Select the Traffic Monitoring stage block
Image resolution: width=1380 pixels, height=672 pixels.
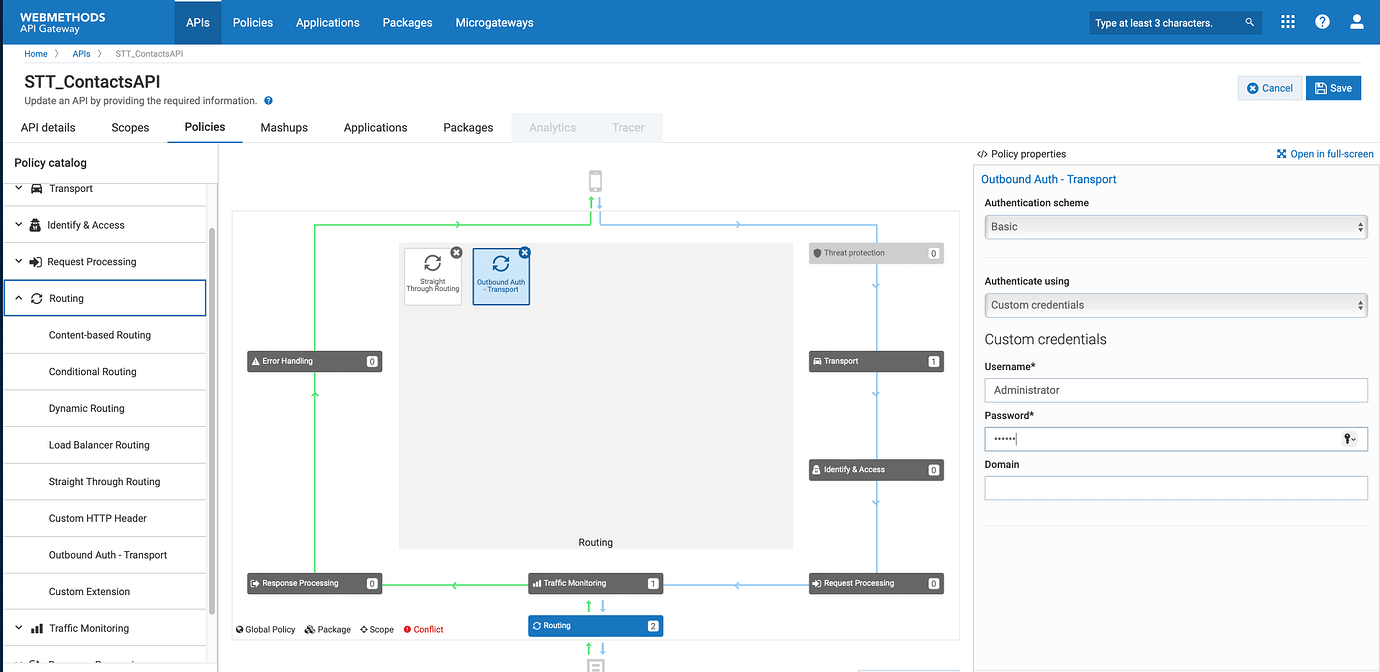[595, 583]
